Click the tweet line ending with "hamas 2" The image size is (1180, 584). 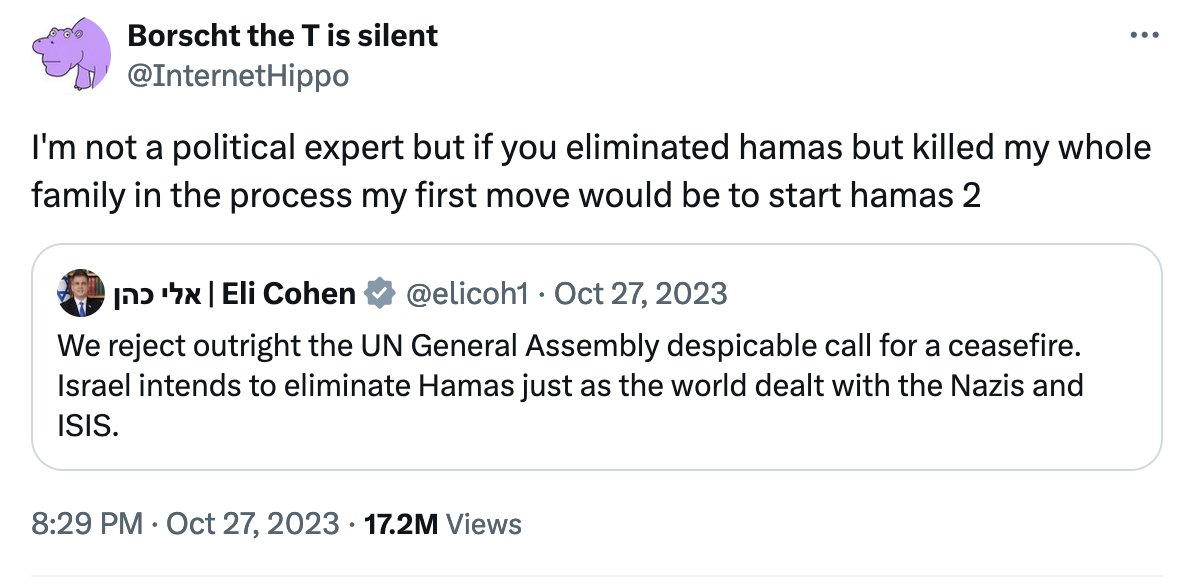pyautogui.click(x=505, y=195)
